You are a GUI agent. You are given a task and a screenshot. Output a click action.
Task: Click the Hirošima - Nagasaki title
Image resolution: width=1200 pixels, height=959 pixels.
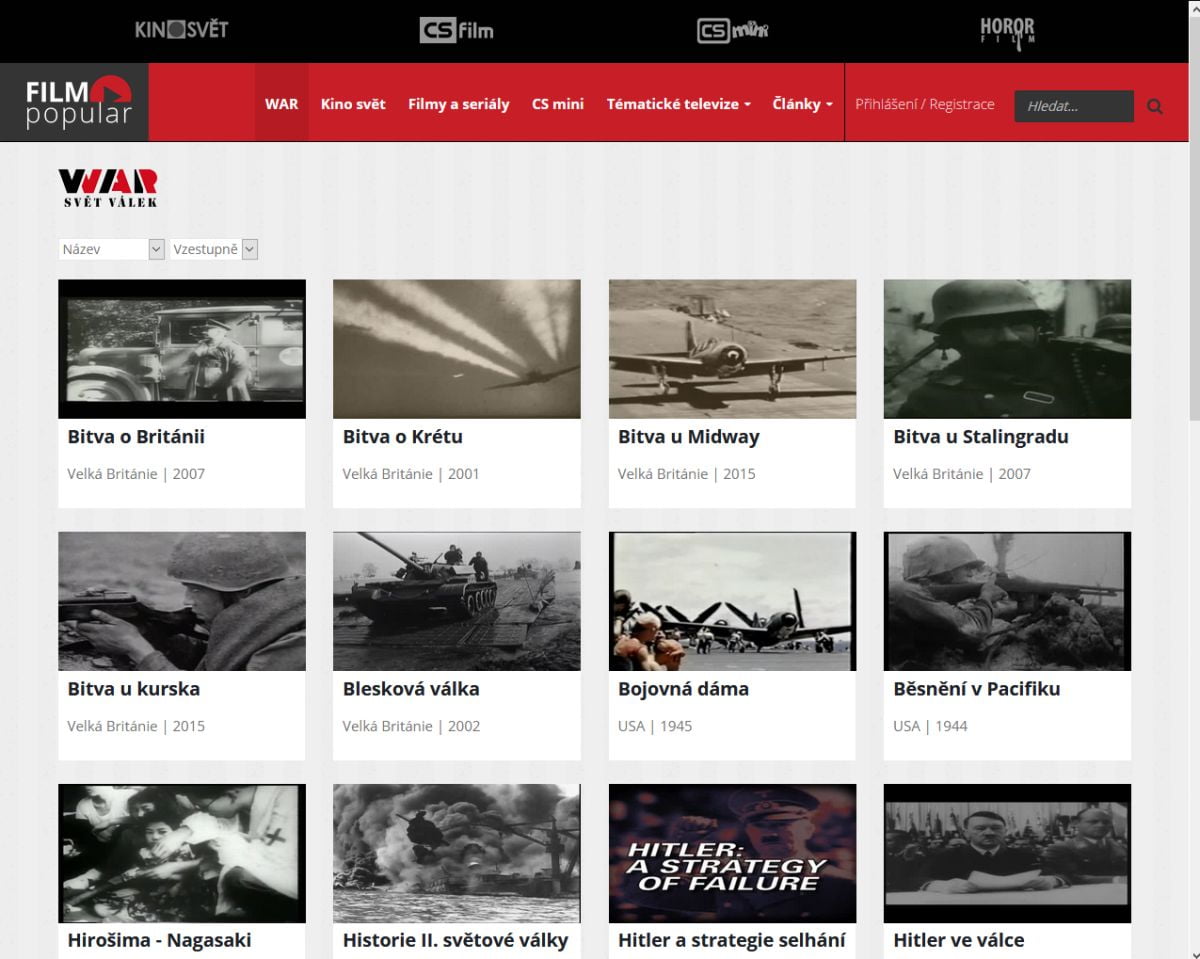pos(159,940)
